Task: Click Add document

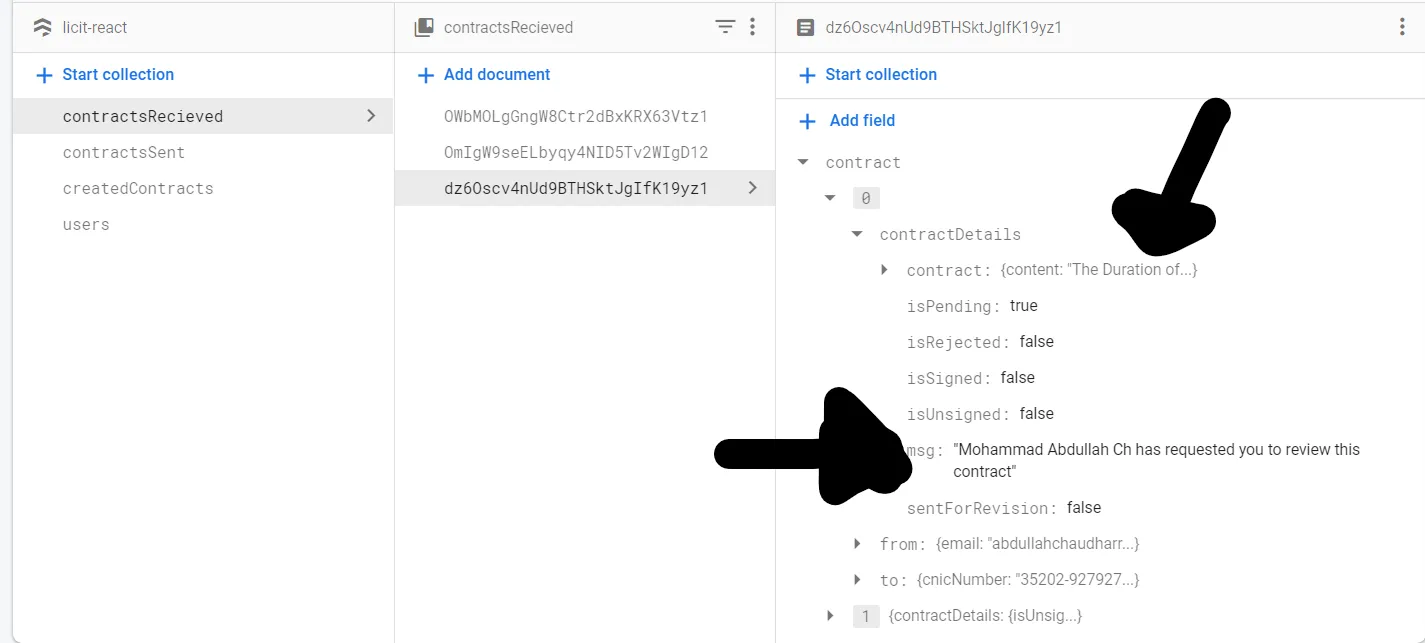Action: (x=484, y=75)
